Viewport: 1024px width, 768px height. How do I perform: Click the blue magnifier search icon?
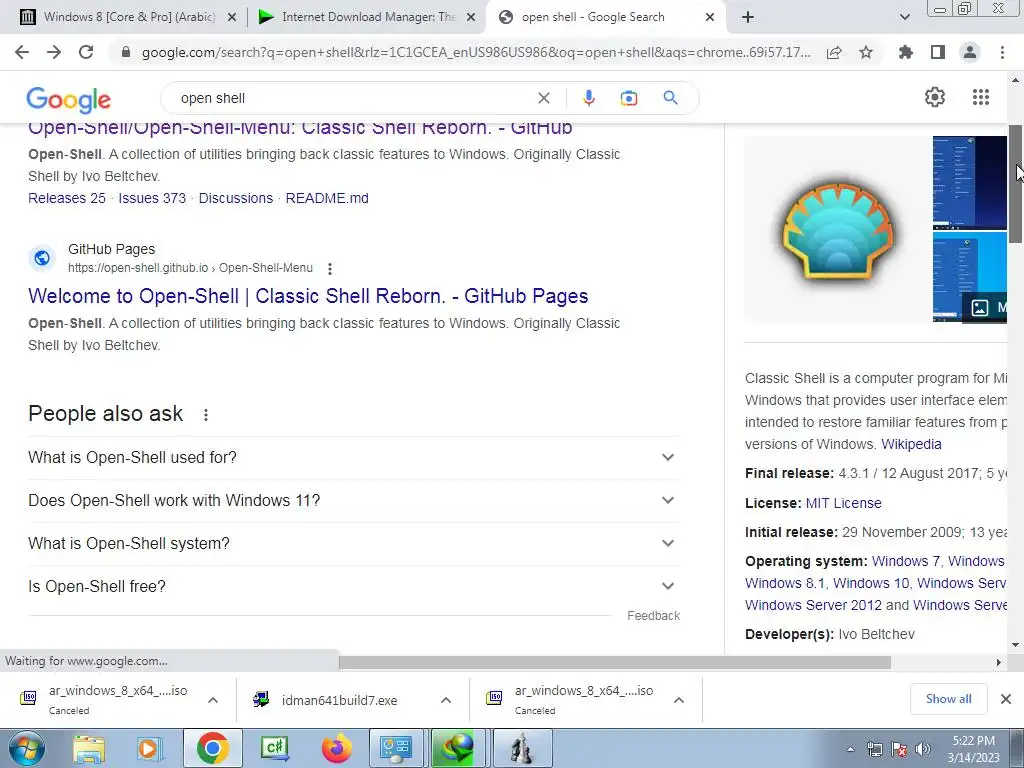tap(670, 98)
